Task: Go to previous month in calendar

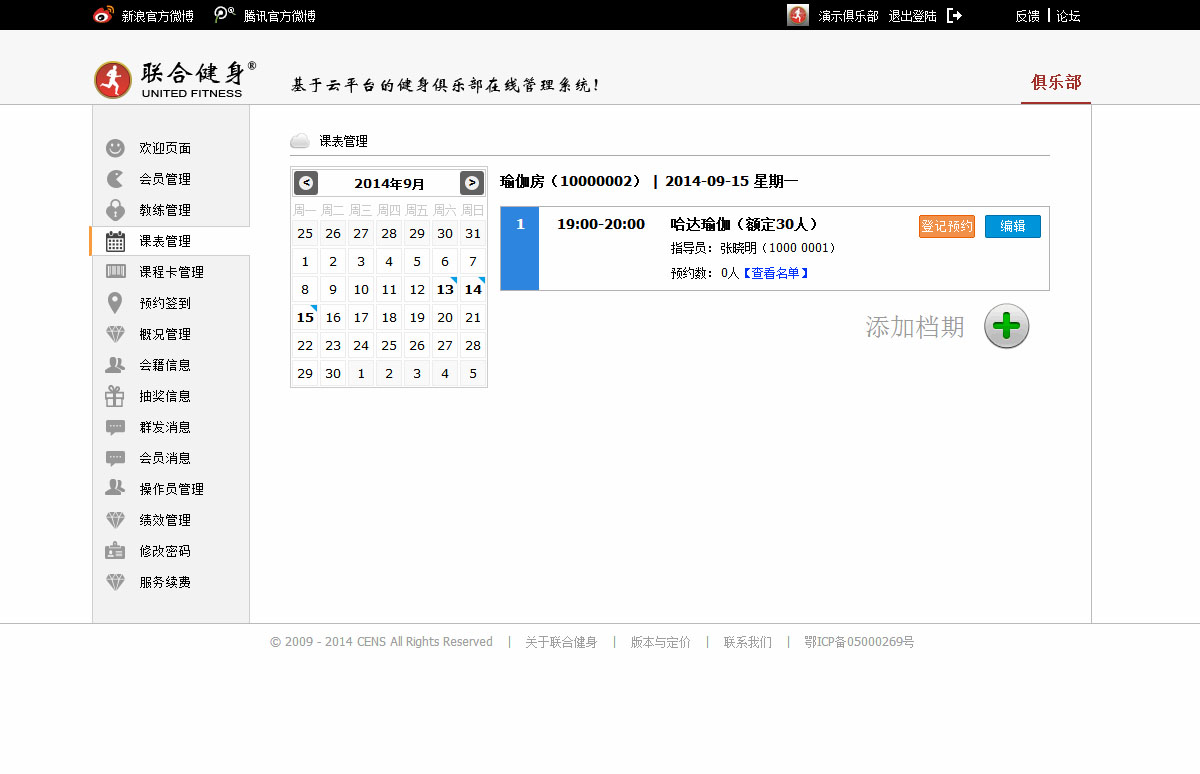Action: (306, 183)
